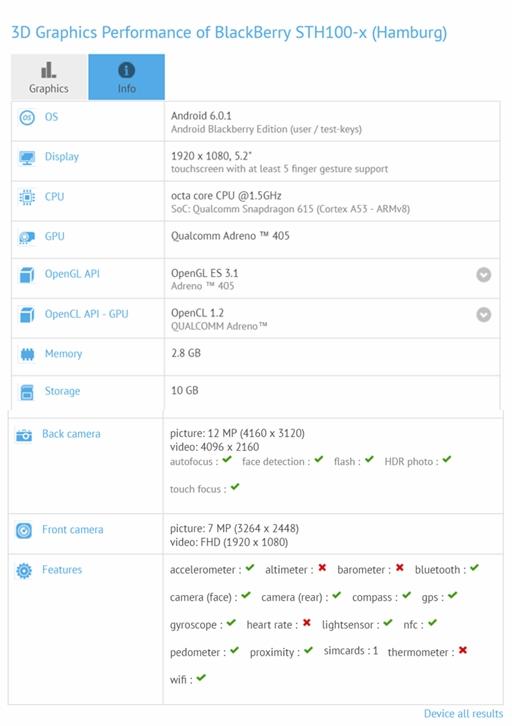Expand the OpenCL 1.2 details
Viewport: 512px width, 726px height.
[484, 315]
